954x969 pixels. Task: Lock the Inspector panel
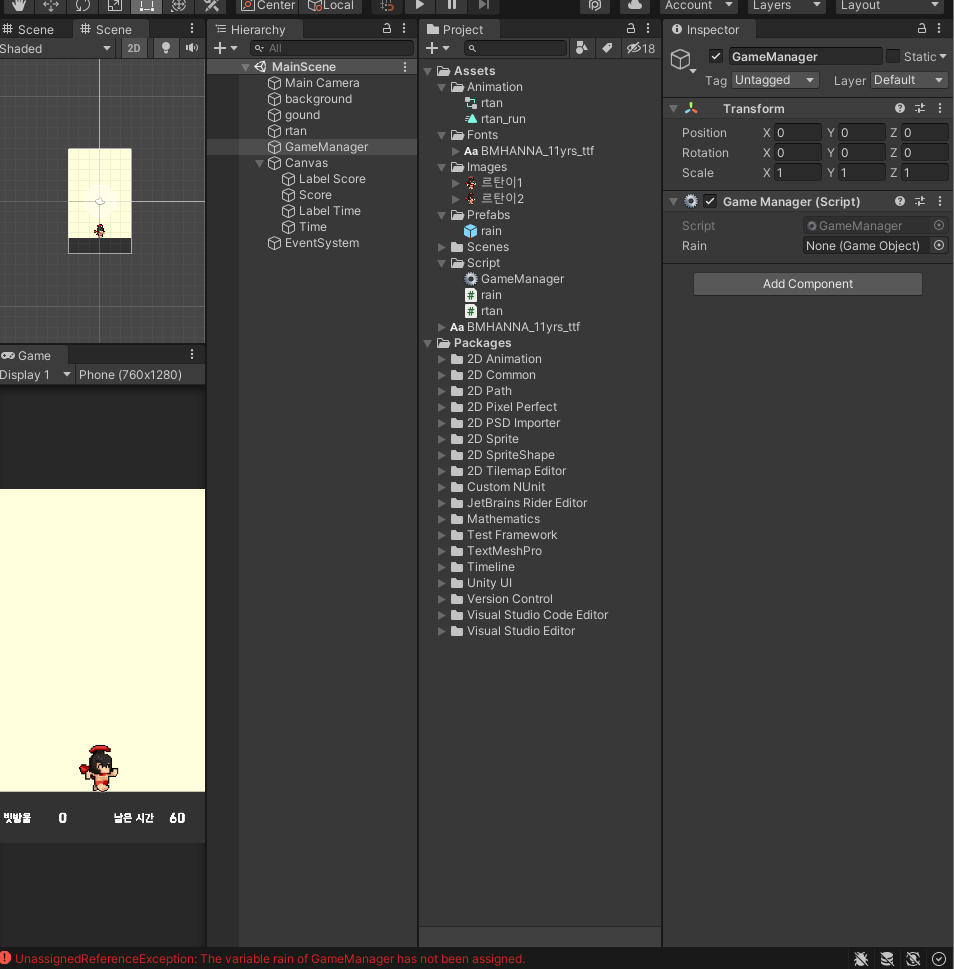coord(921,28)
